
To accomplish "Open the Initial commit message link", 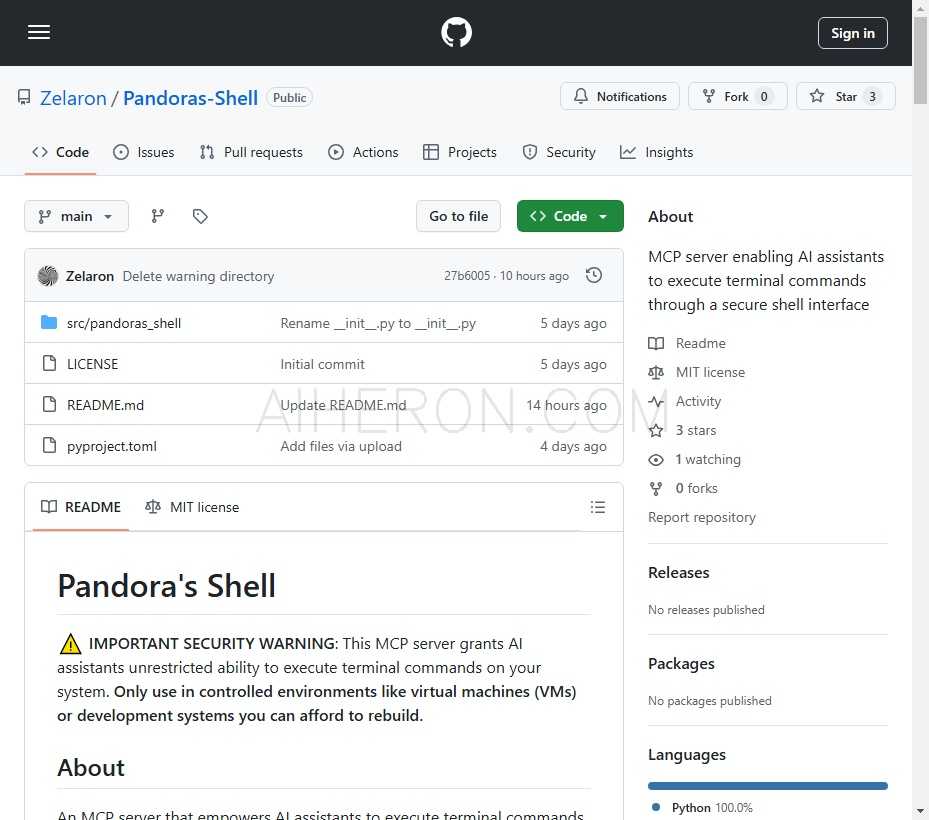I will 322,364.
